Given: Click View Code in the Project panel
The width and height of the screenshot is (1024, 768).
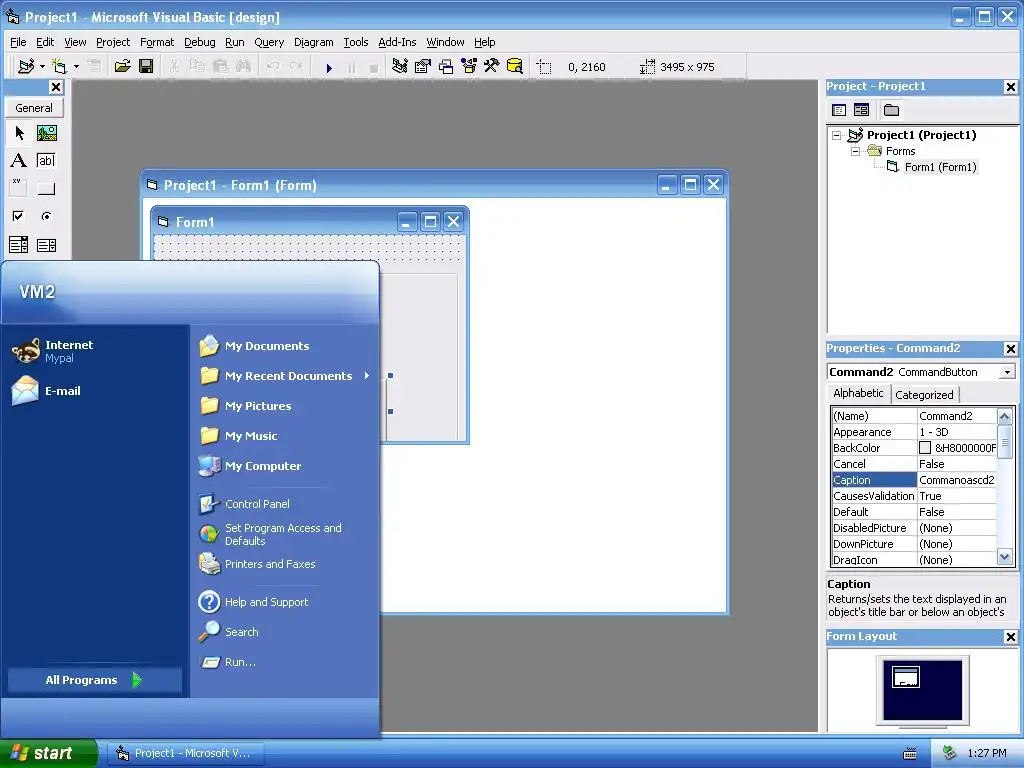Looking at the screenshot, I should [x=839, y=110].
